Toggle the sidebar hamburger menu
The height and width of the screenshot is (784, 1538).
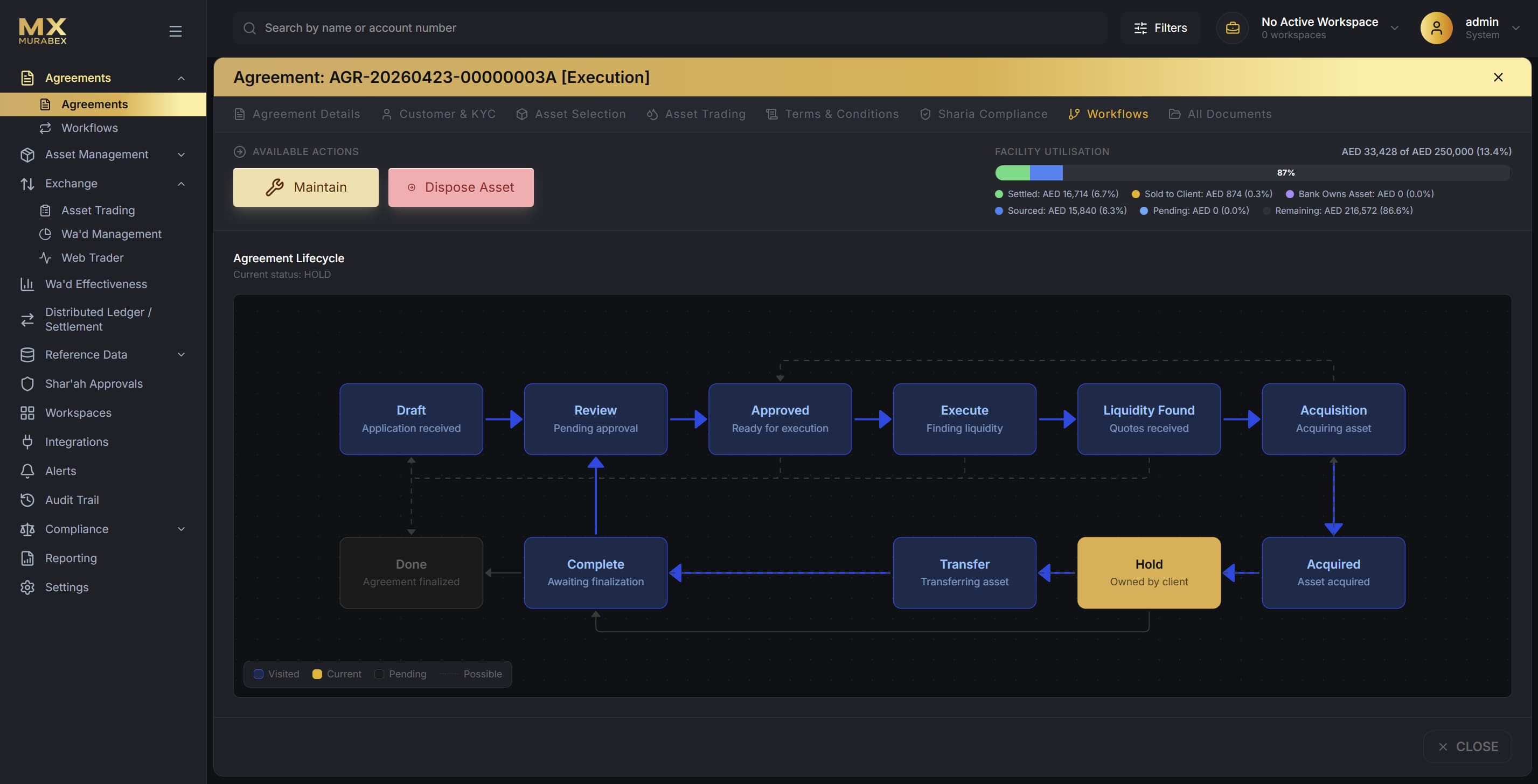point(175,31)
